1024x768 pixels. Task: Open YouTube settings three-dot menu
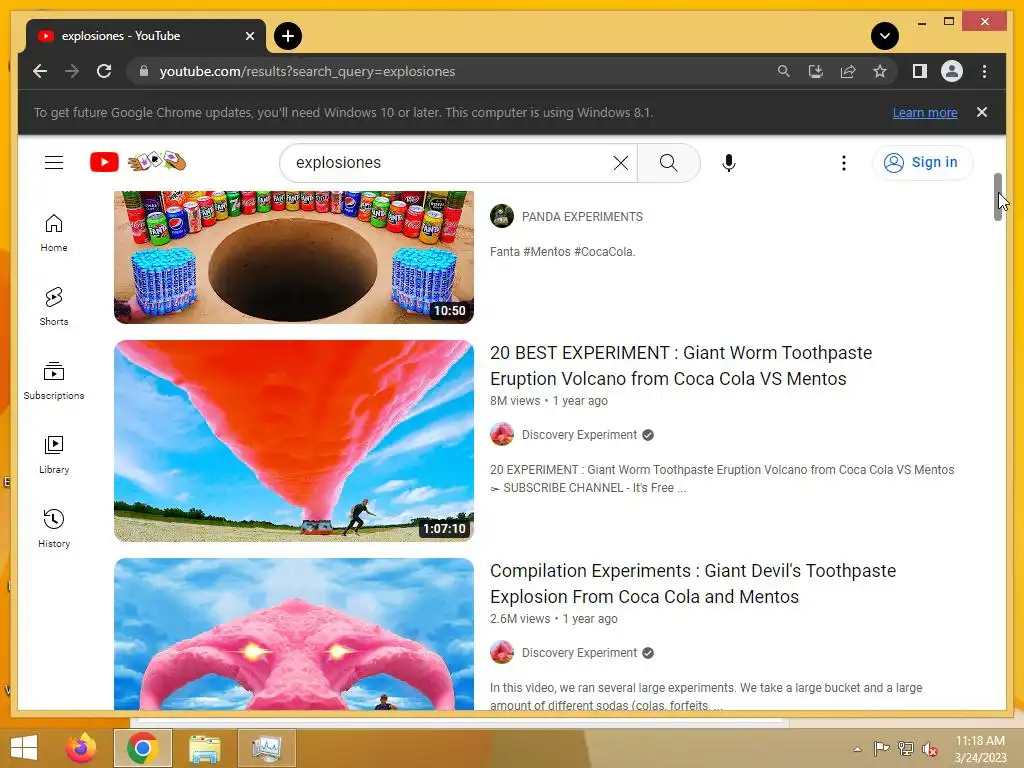(x=844, y=163)
